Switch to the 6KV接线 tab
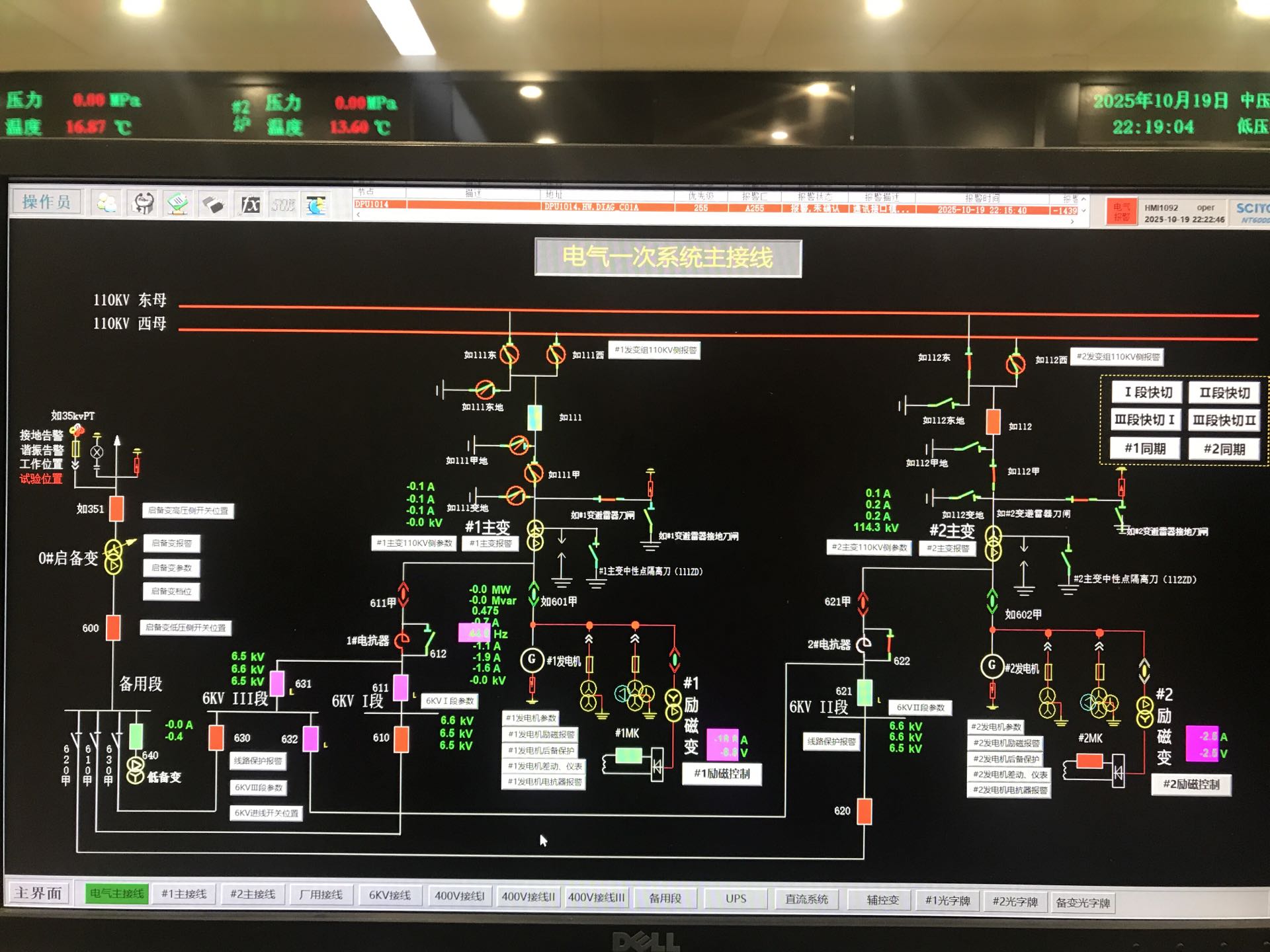The width and height of the screenshot is (1270, 952). [390, 895]
